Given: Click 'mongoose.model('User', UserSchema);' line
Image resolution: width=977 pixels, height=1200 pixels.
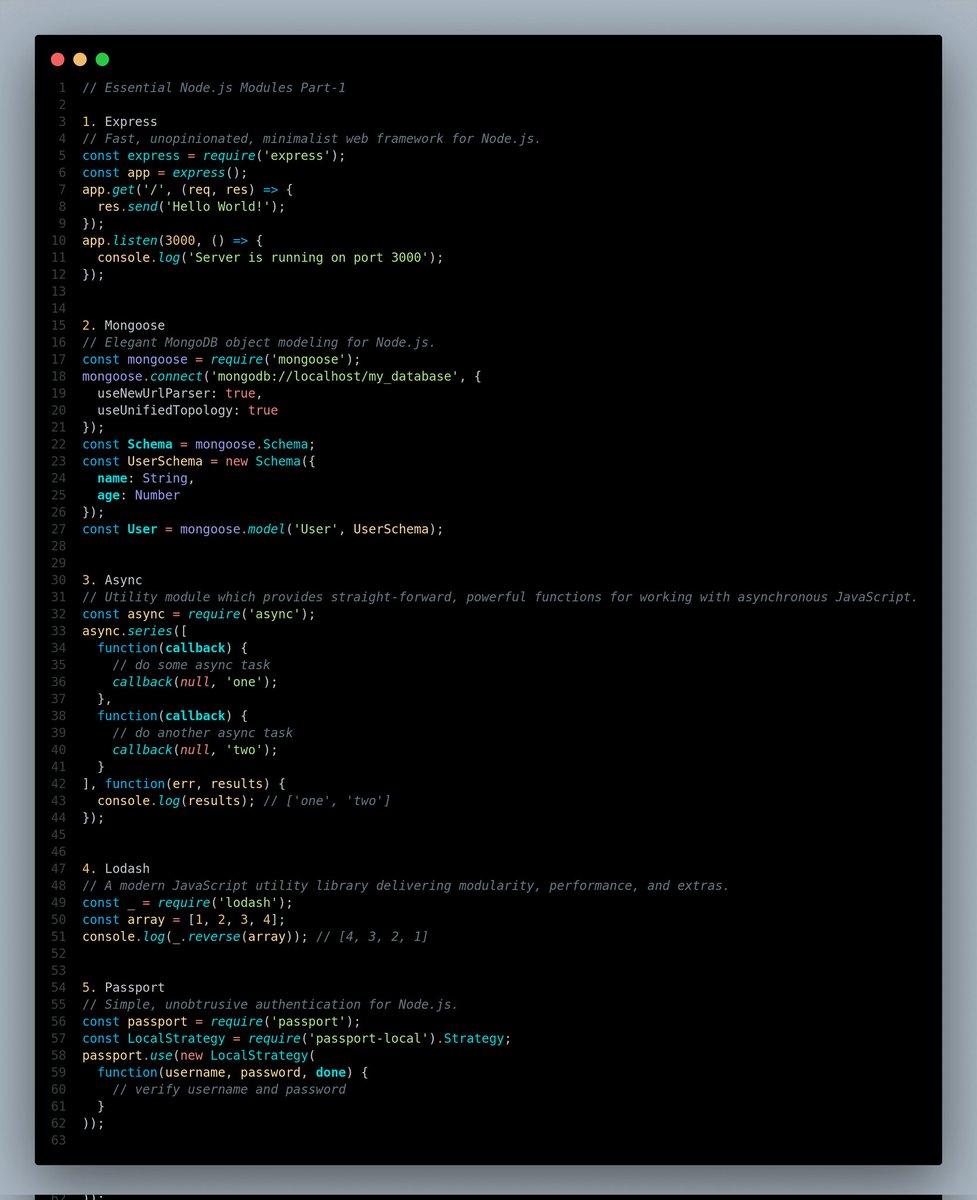Looking at the screenshot, I should point(263,529).
